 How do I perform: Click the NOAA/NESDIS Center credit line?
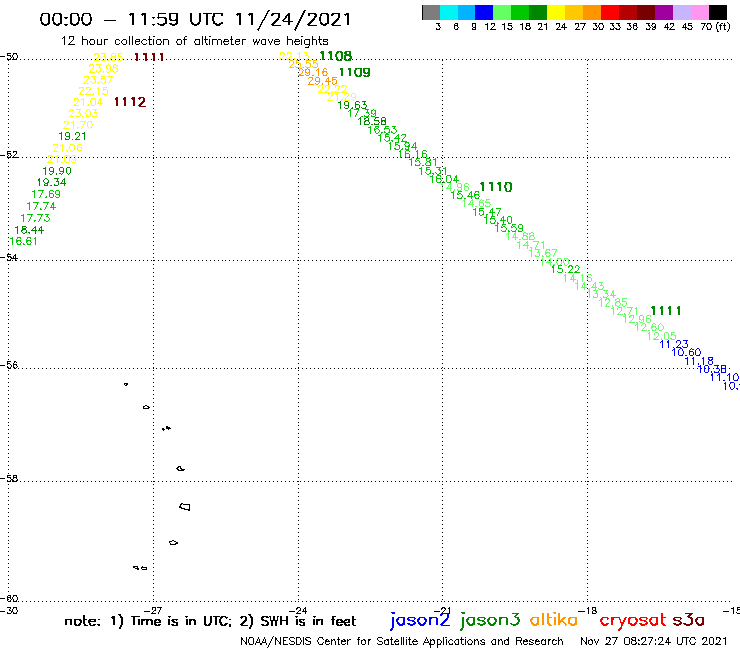pyautogui.click(x=402, y=642)
